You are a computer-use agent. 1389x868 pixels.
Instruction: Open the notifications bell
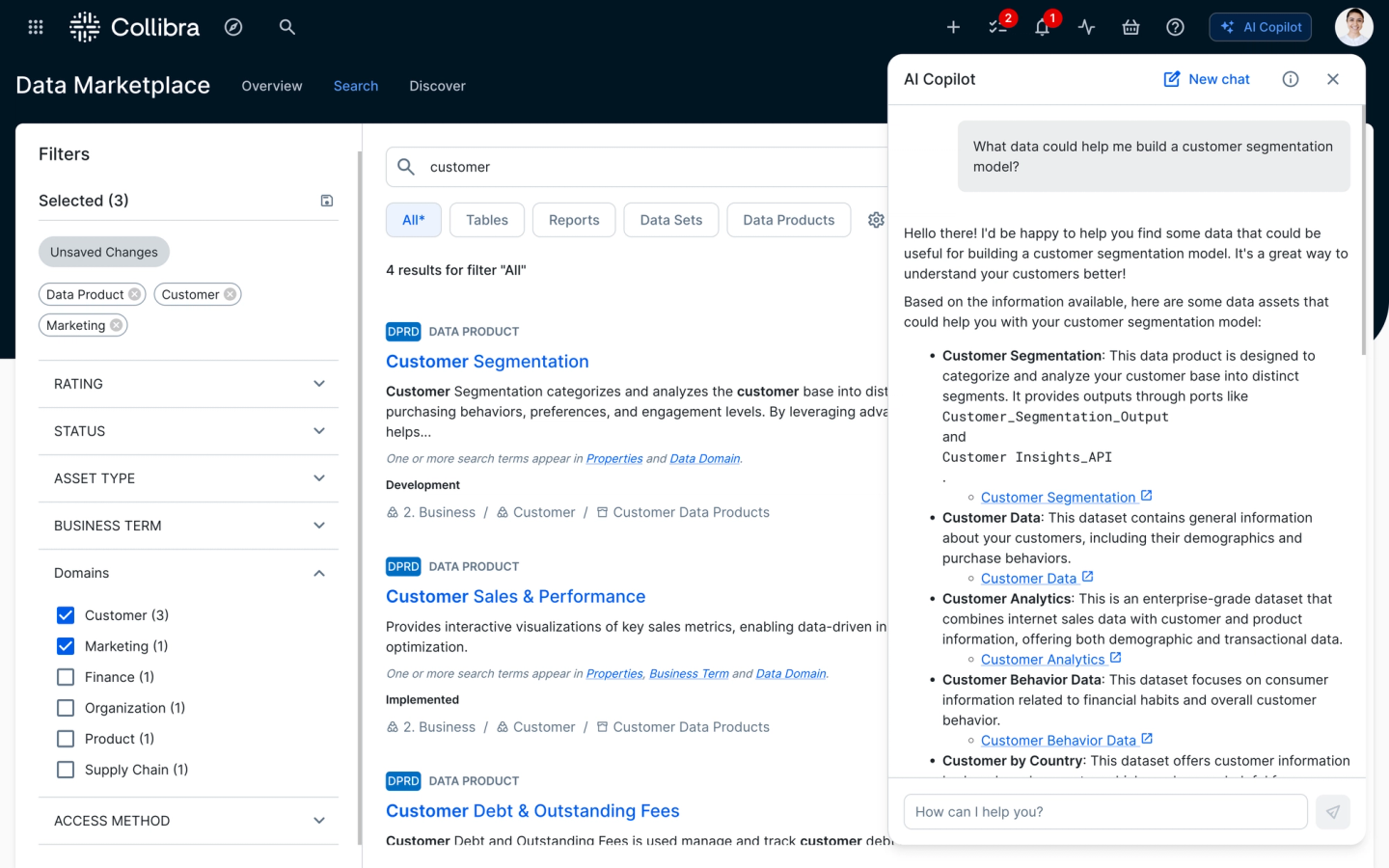click(1042, 27)
